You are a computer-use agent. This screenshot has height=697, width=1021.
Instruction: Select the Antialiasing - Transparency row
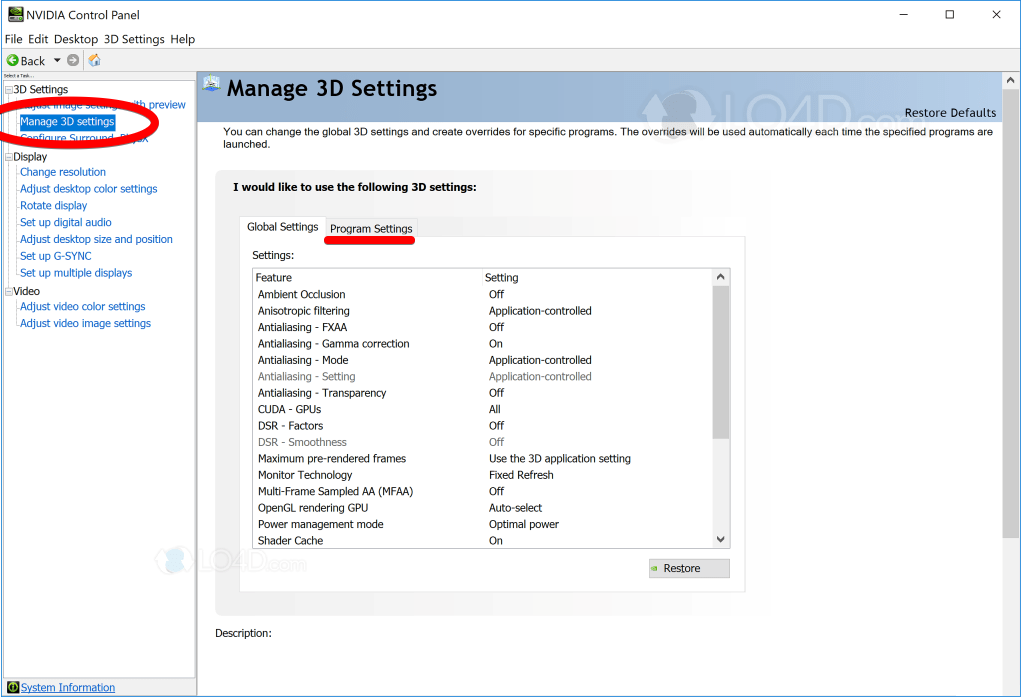tap(483, 393)
